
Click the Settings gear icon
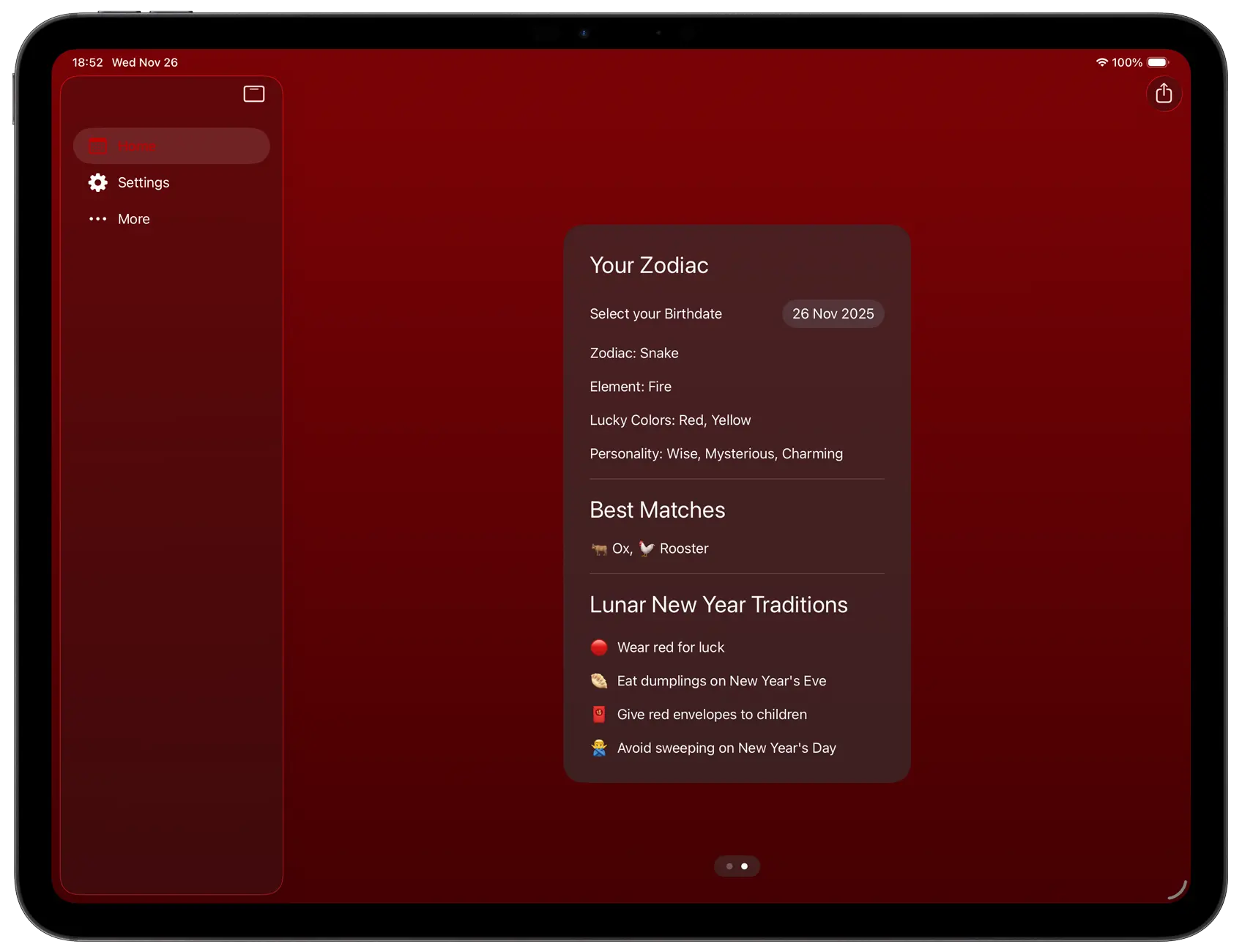(x=97, y=182)
